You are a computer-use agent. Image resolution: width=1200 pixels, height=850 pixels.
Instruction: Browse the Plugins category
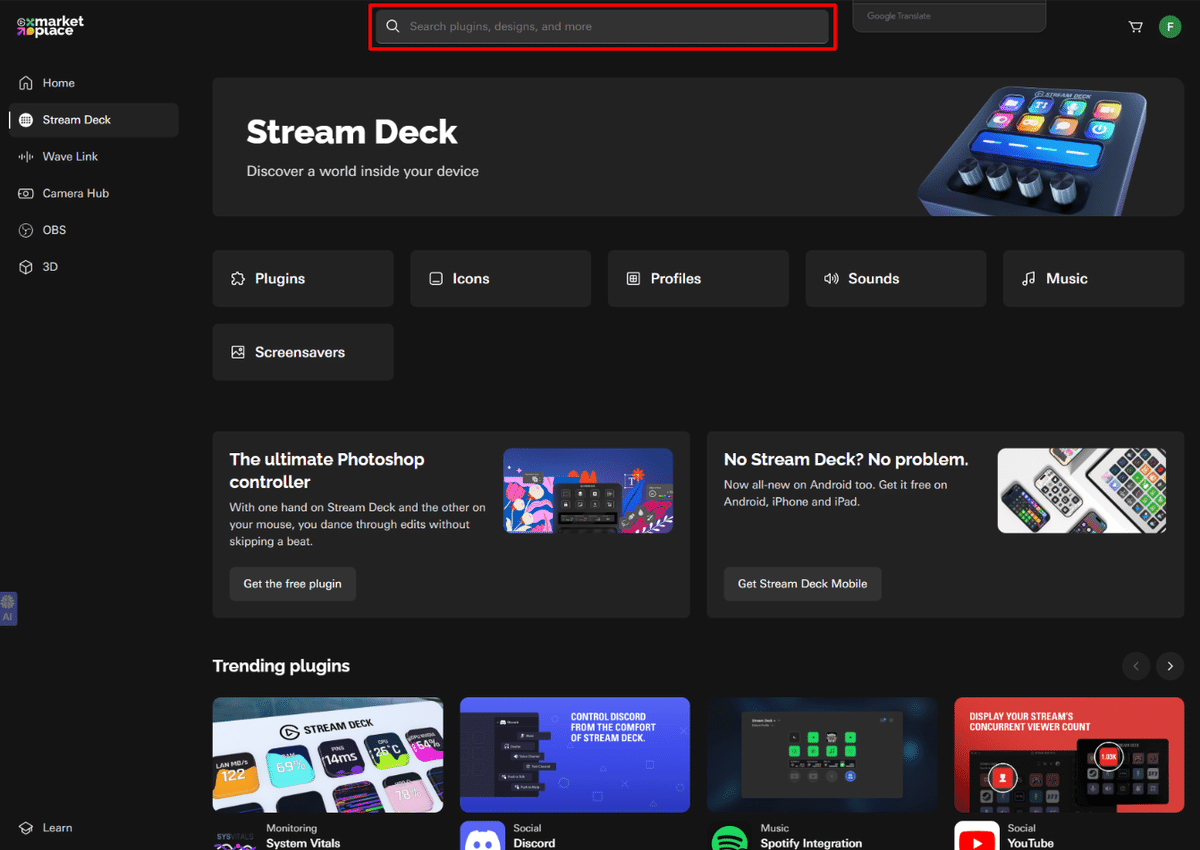[x=302, y=278]
